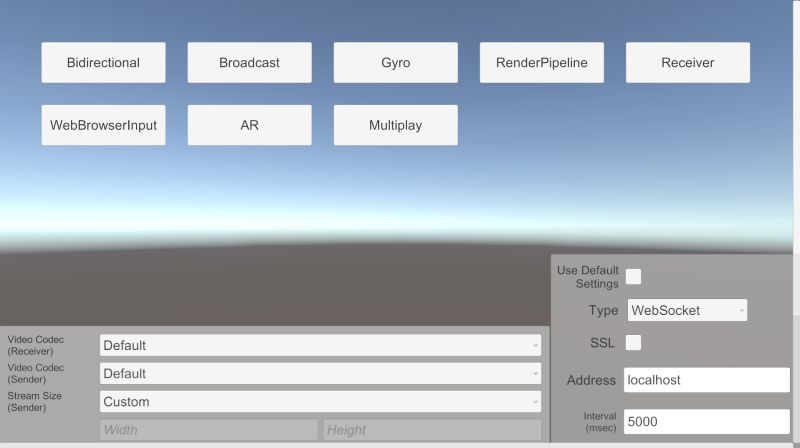Screen dimensions: 800x448
Task: Focus the Address field containing localhost
Action: pyautogui.click(x=707, y=380)
